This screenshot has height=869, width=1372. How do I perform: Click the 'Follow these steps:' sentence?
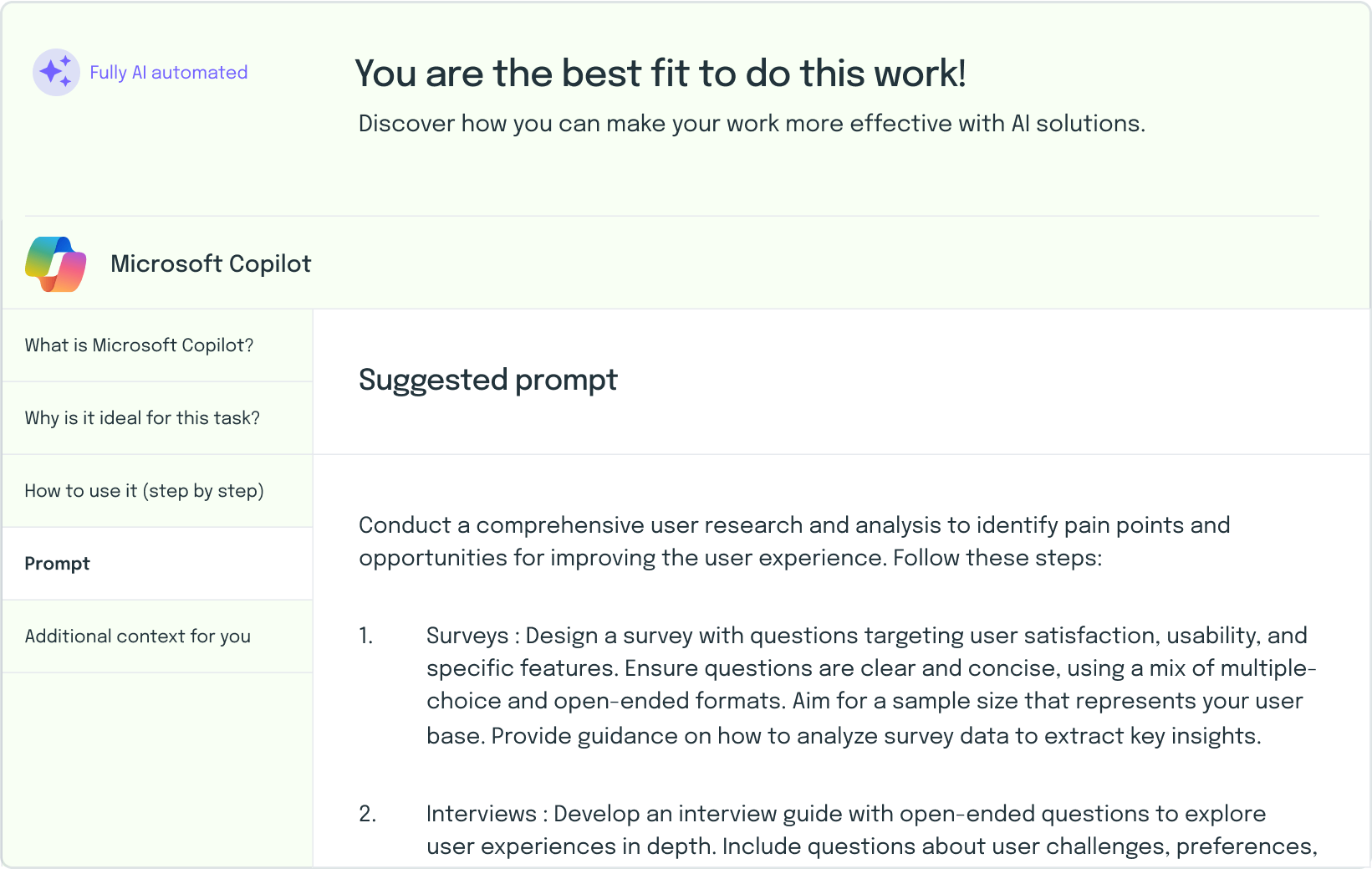coord(997,558)
